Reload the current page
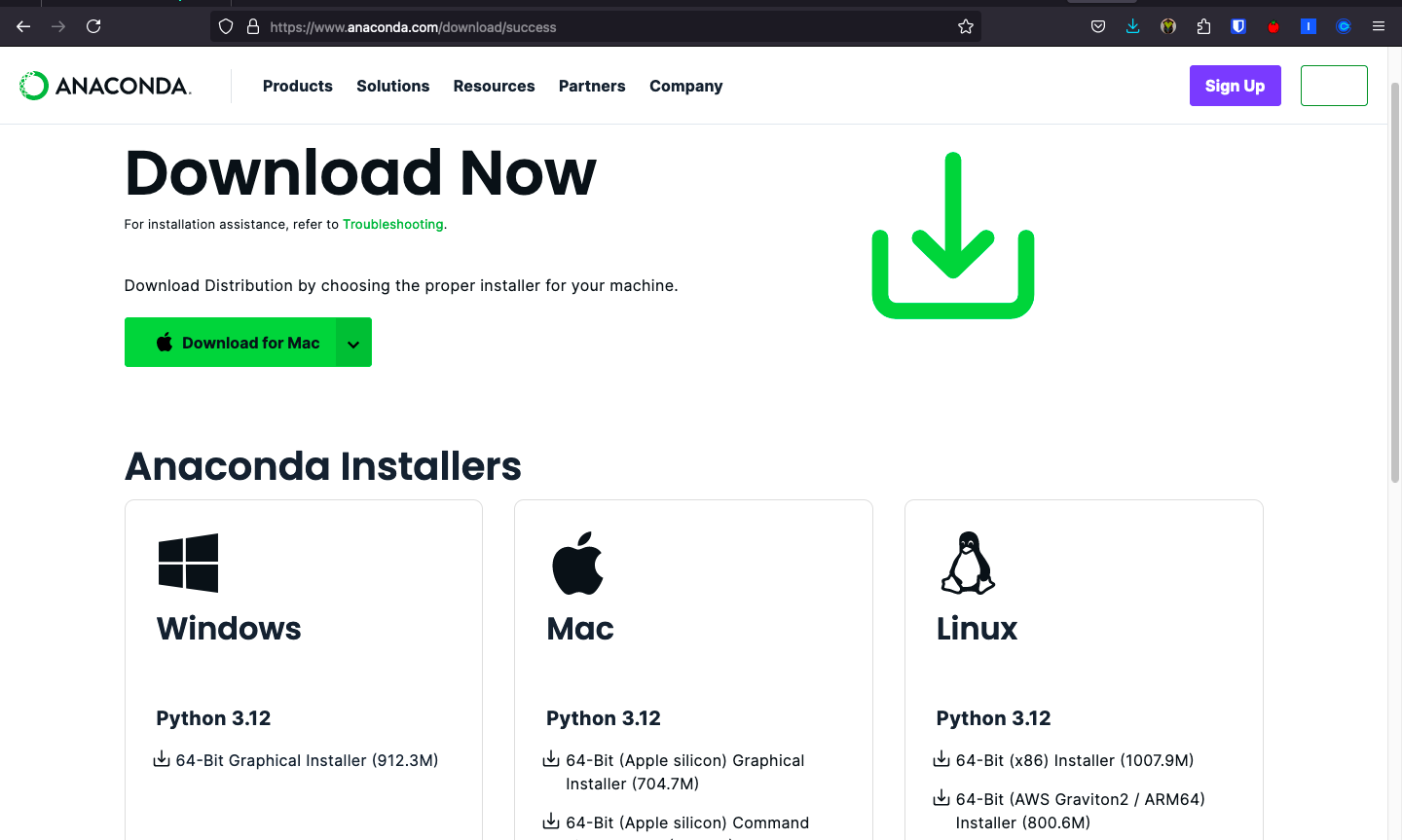 coord(93,27)
